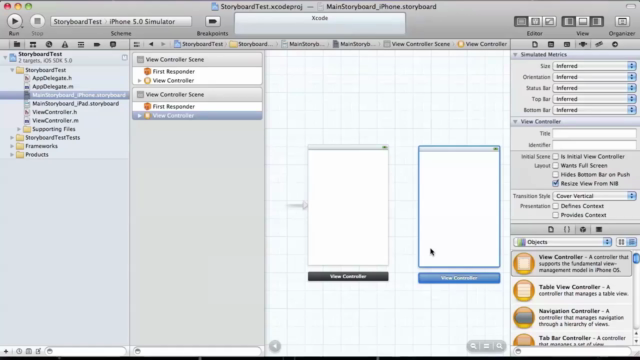Viewport: 640px width, 360px height.
Task: Show the Project navigator tab
Action: (x=17, y=44)
